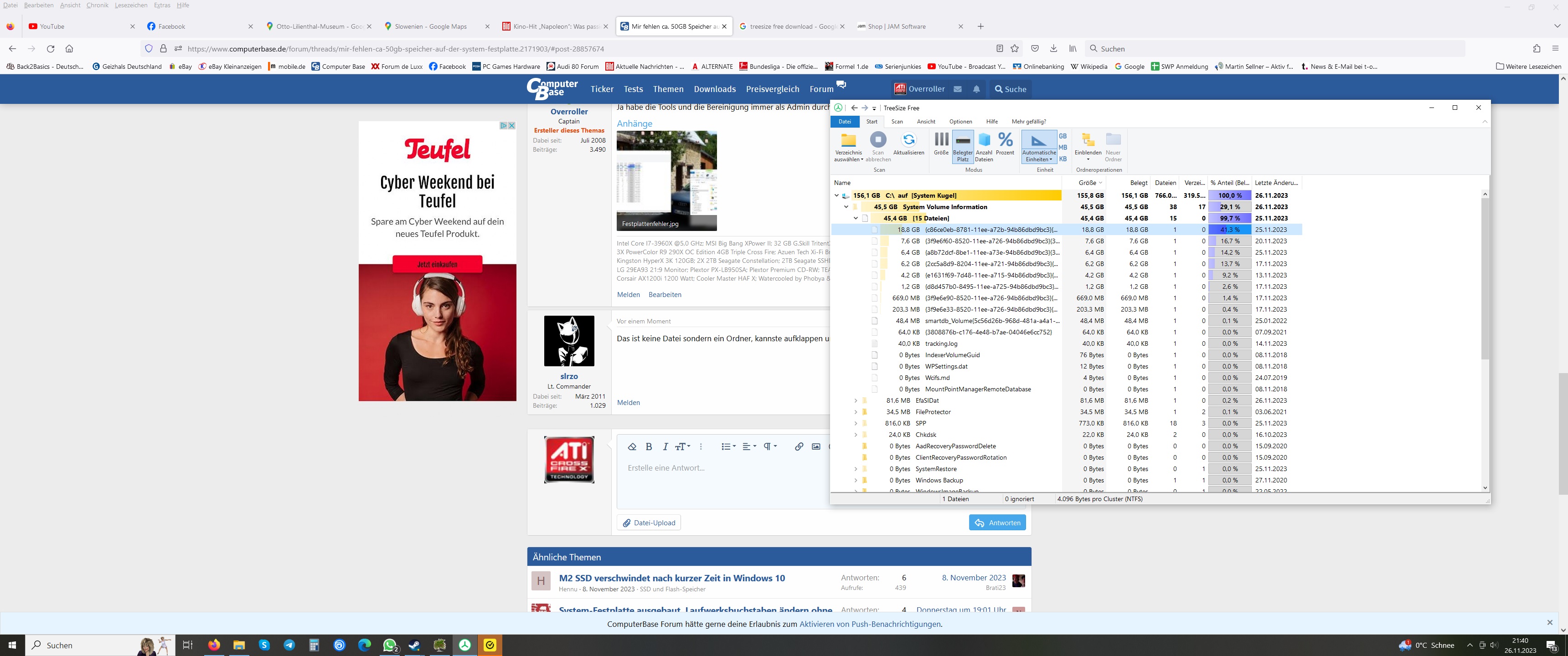Open Verzeichnis auswählen folder icon
The height and width of the screenshot is (656, 1568).
848,141
